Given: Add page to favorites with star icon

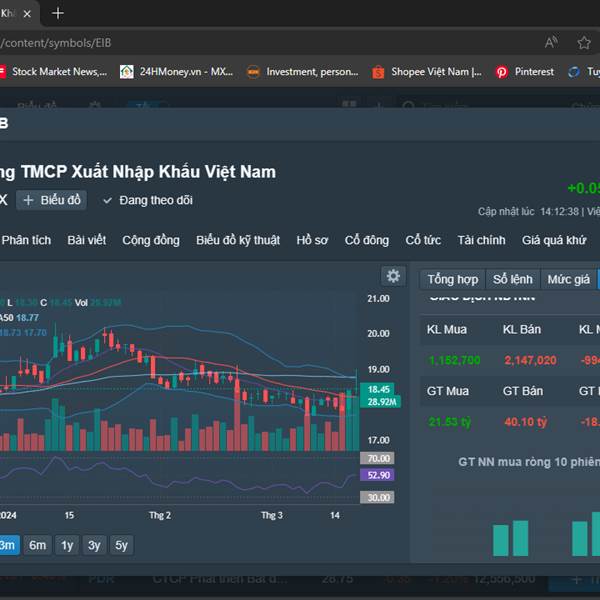Looking at the screenshot, I should coord(584,42).
